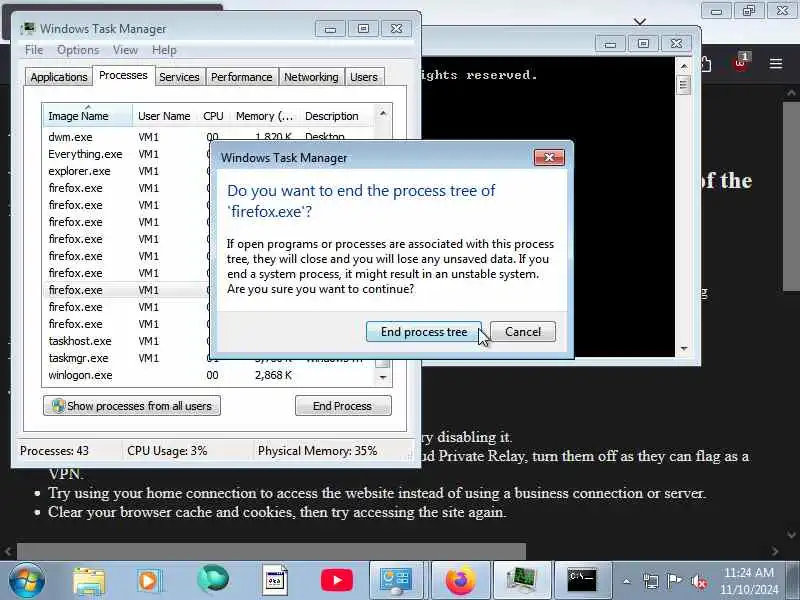Click Processes: 43 status bar entry

click(x=54, y=451)
